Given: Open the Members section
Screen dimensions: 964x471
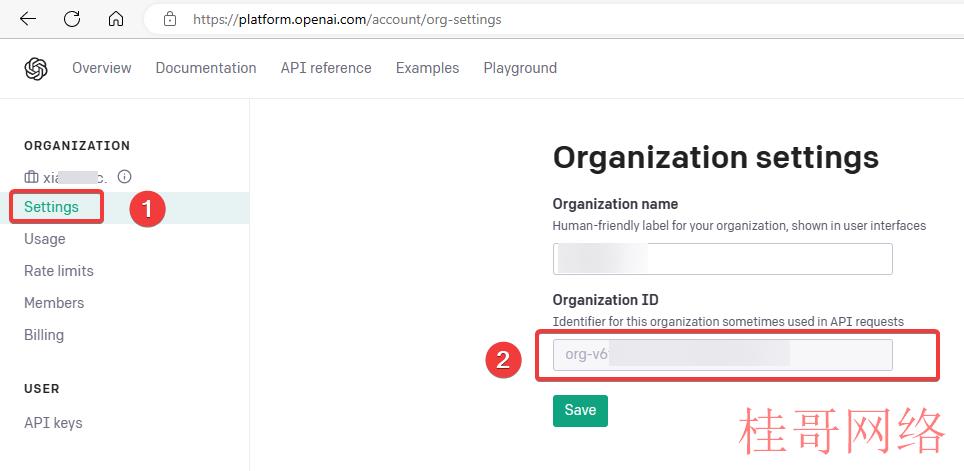Looking at the screenshot, I should pos(53,303).
